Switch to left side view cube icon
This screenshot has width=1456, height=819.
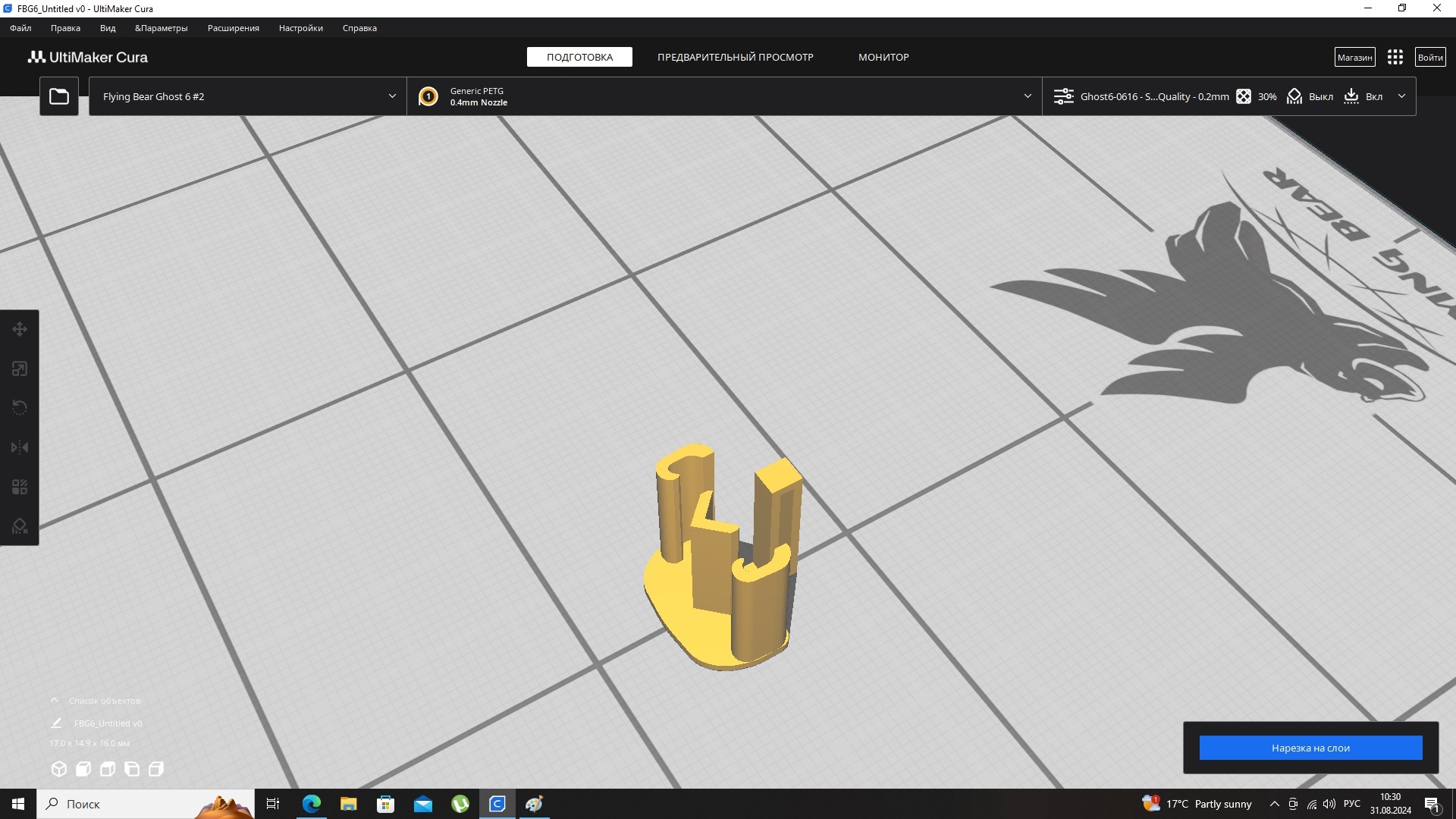point(132,769)
